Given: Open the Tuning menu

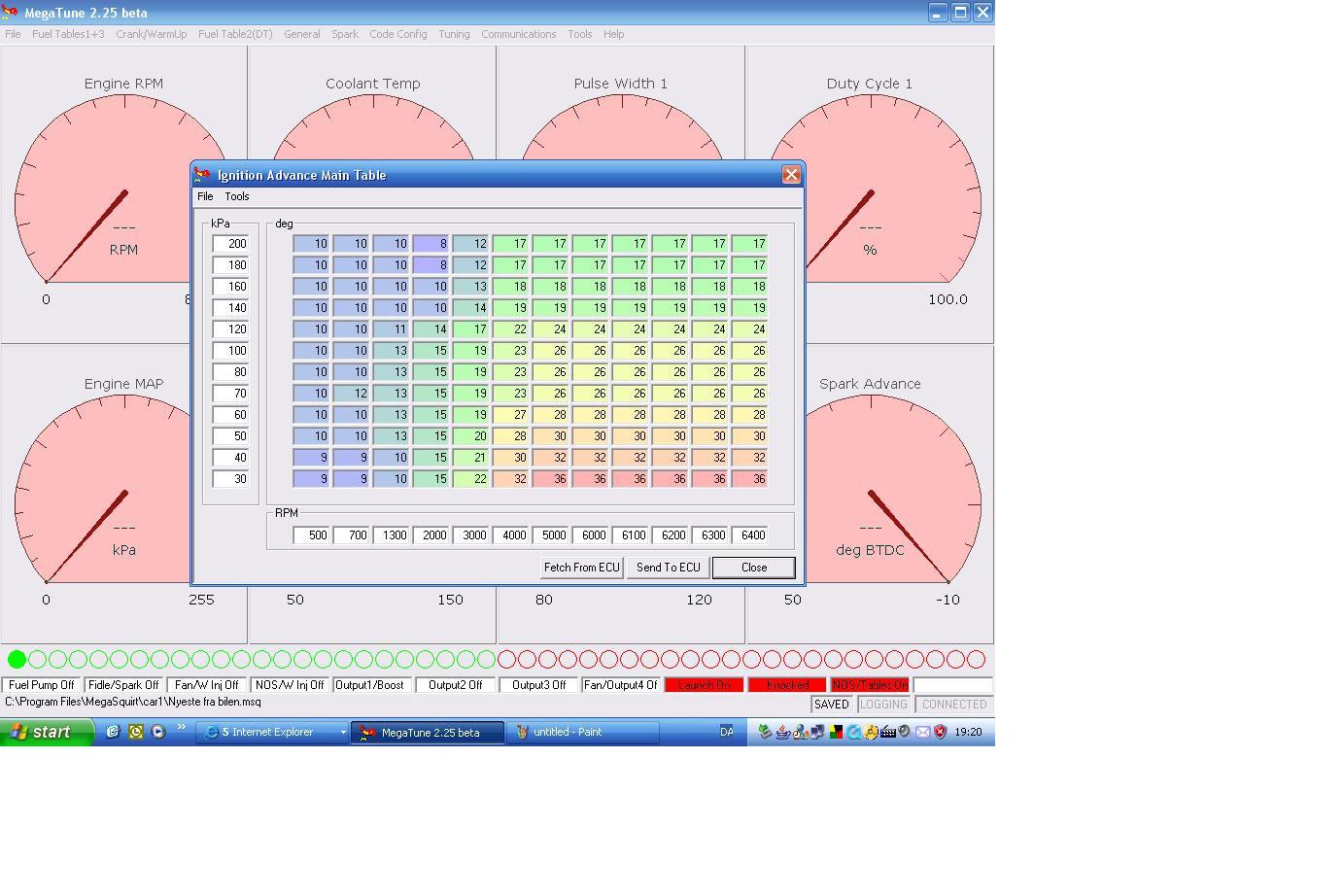Looking at the screenshot, I should click(x=454, y=34).
